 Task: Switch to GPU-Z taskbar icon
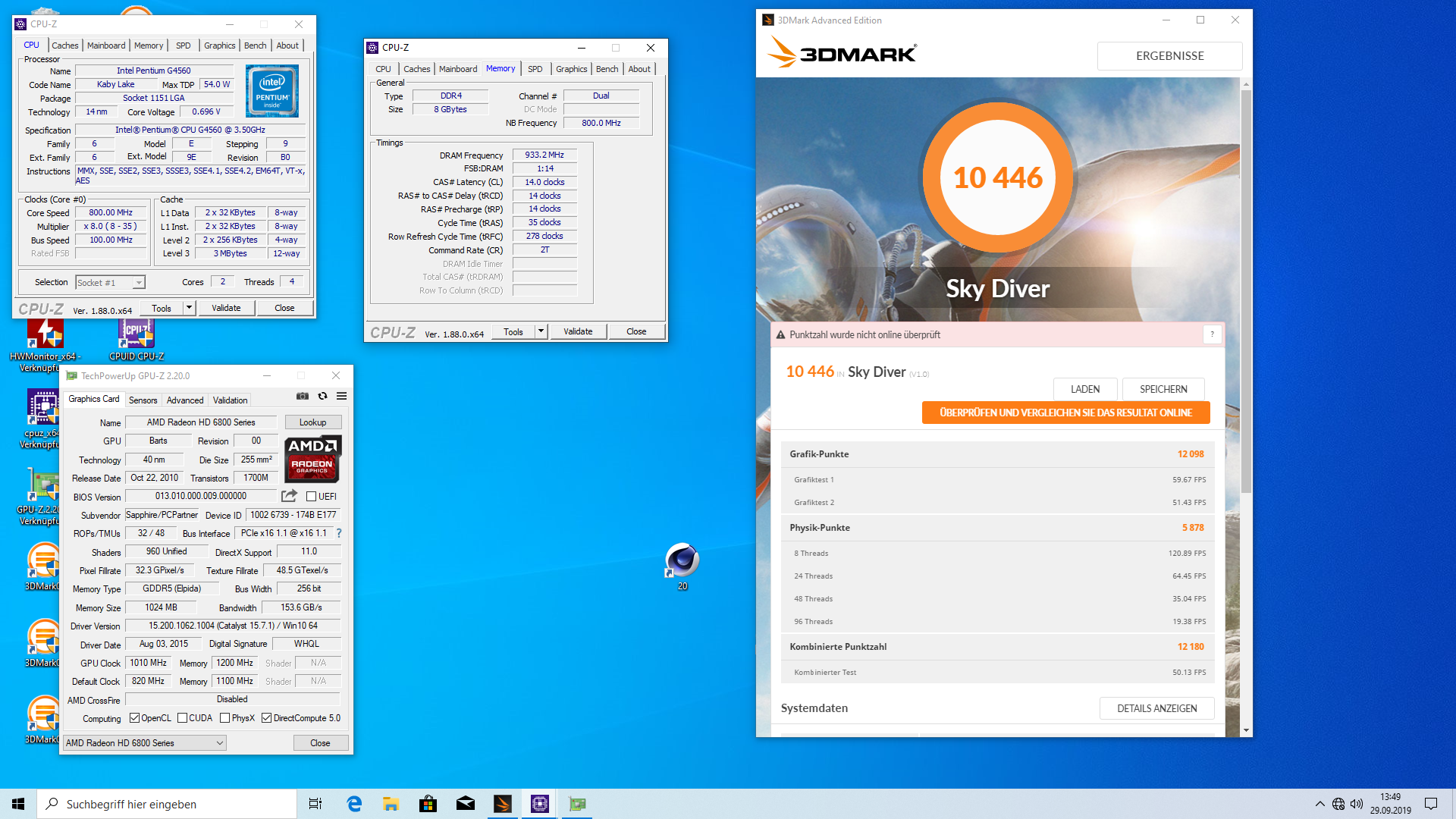[x=577, y=804]
